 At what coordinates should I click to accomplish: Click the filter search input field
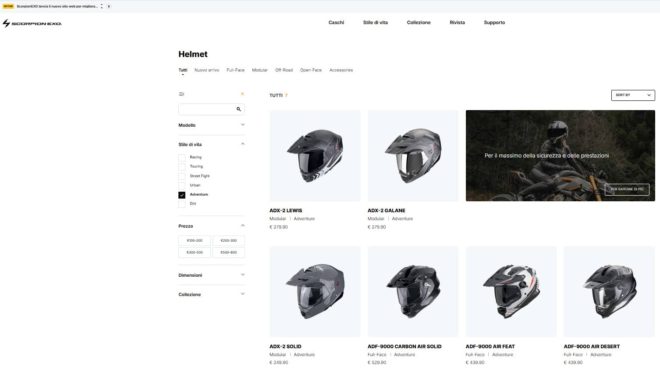[206, 109]
